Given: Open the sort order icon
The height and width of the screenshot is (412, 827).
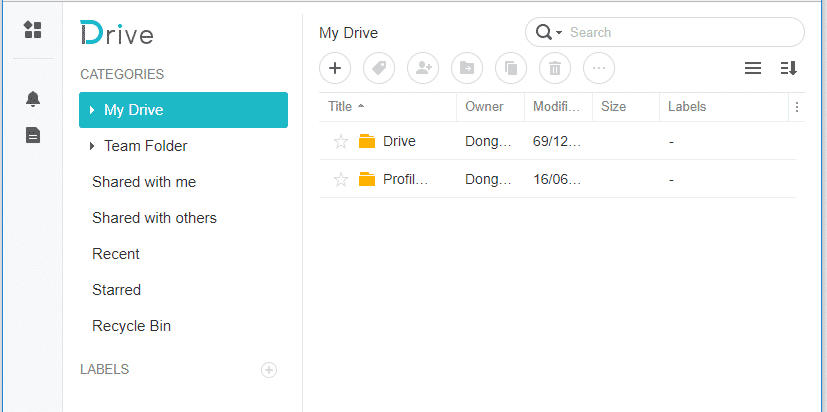Looking at the screenshot, I should 788,68.
